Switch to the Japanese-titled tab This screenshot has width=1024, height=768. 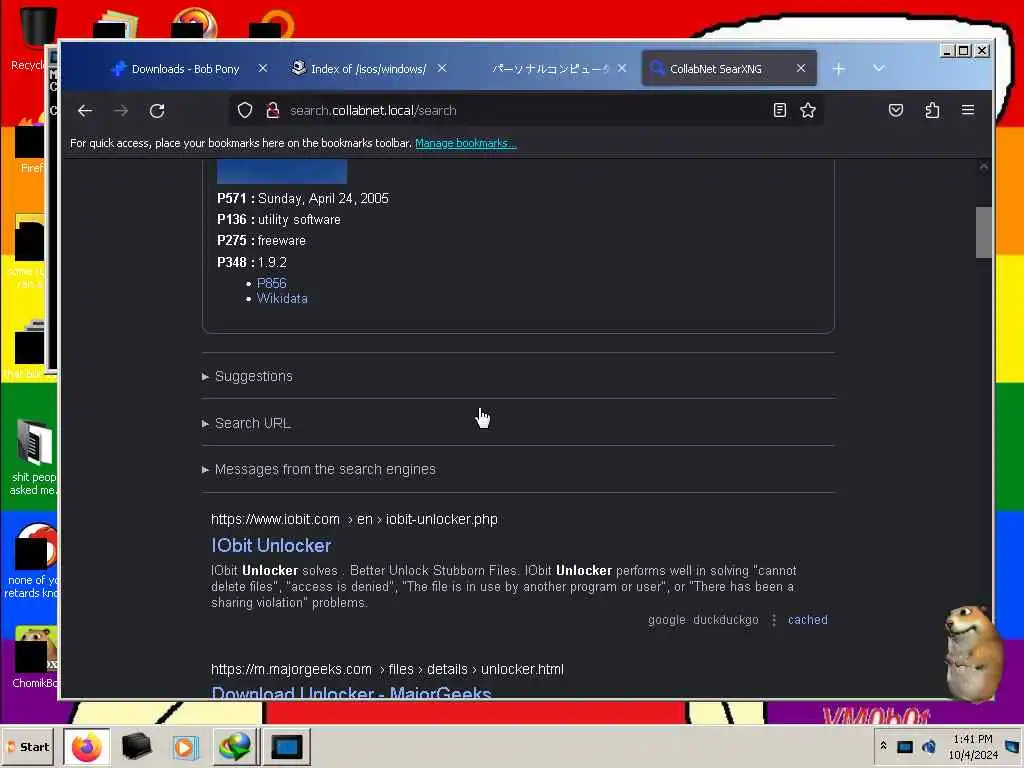pos(550,69)
